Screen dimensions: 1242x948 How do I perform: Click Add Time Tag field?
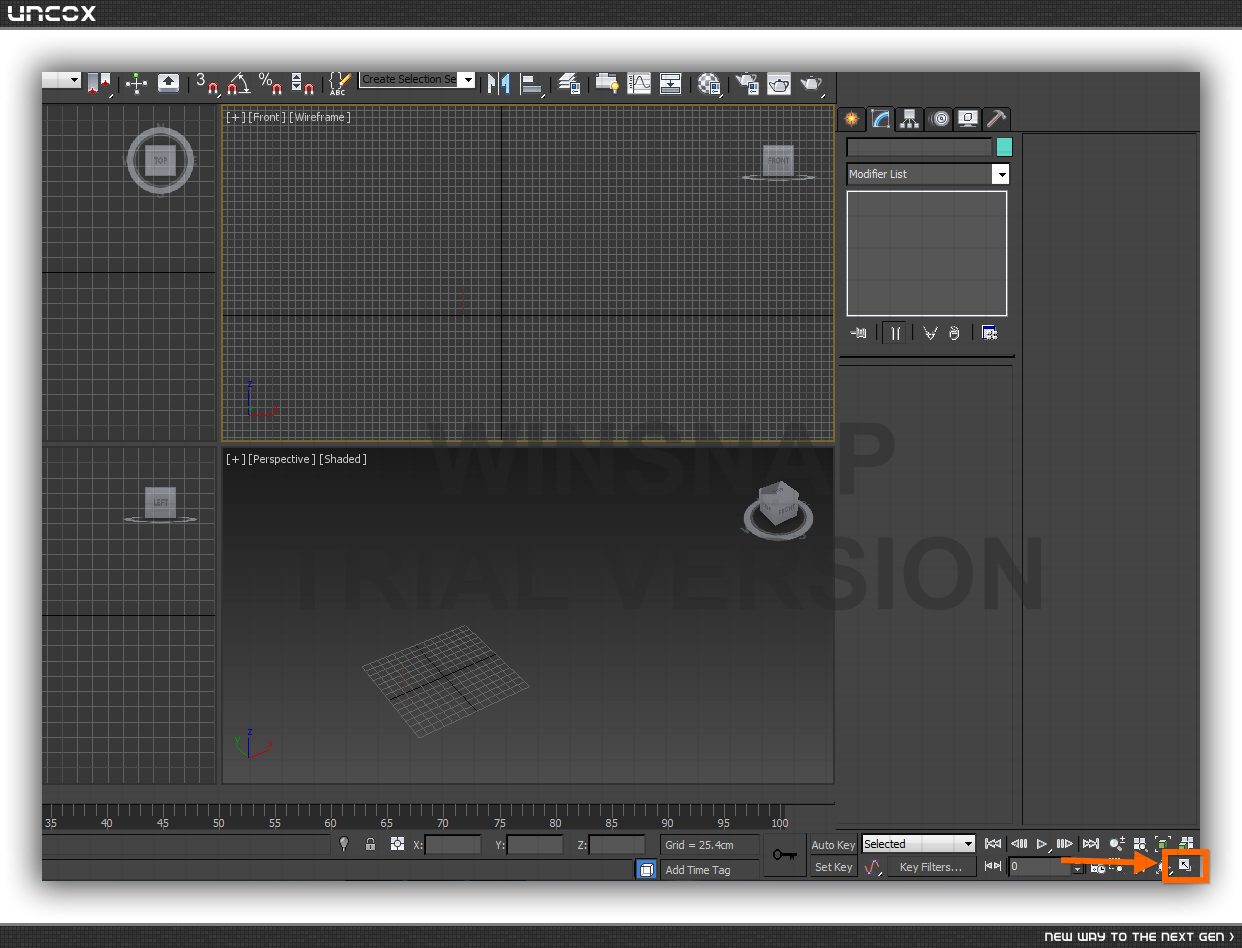[x=710, y=870]
